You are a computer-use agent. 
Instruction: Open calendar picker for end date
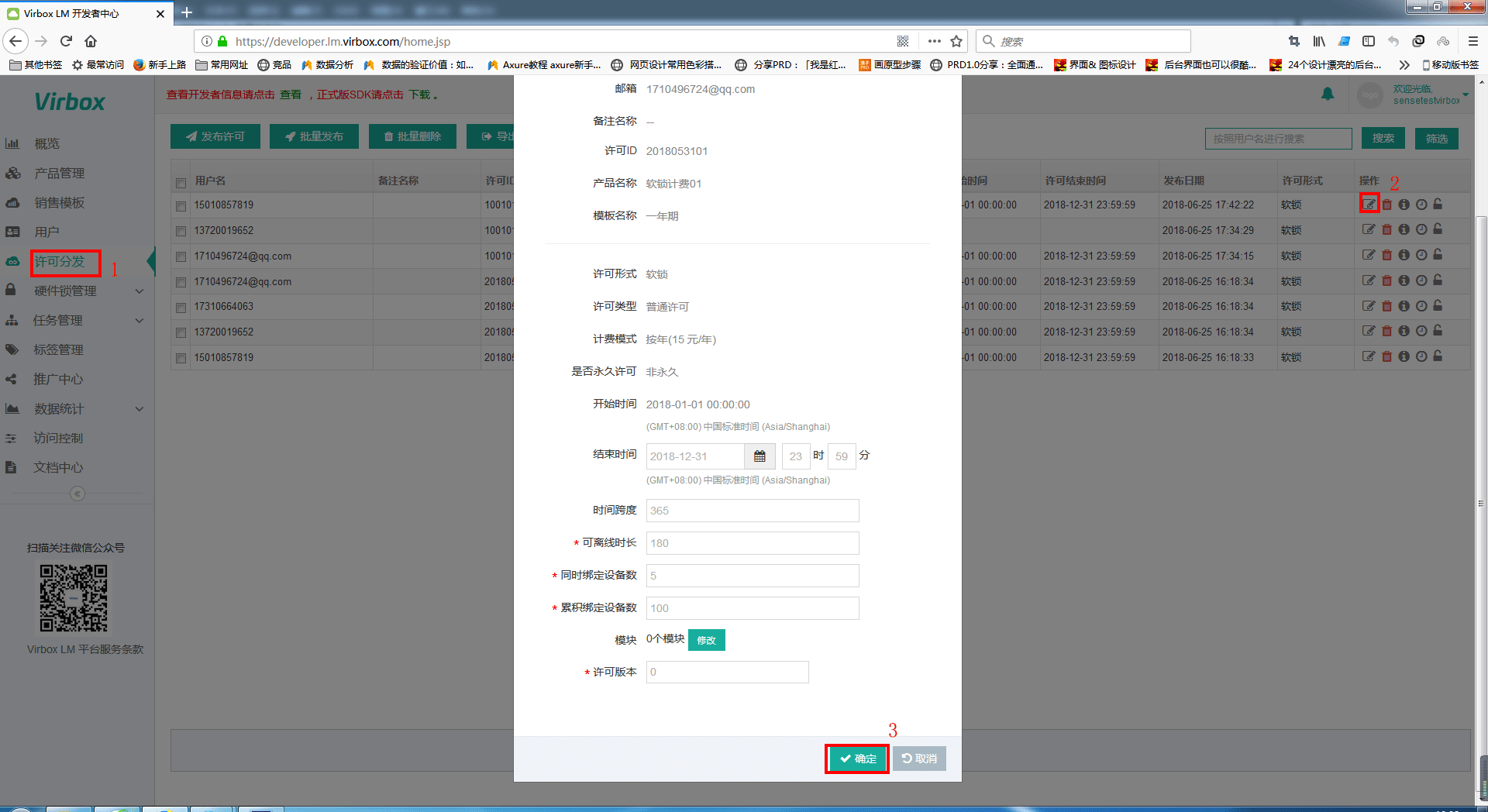pos(759,456)
